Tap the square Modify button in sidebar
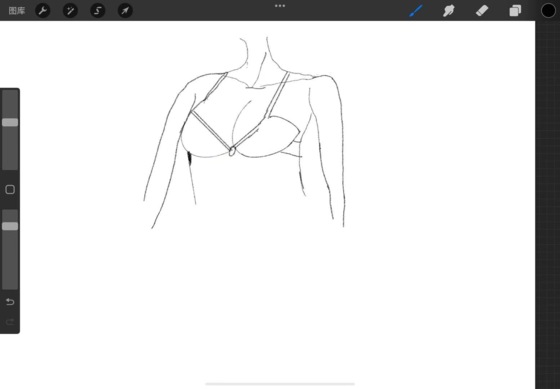Viewport: 560px width, 389px height. [10, 189]
